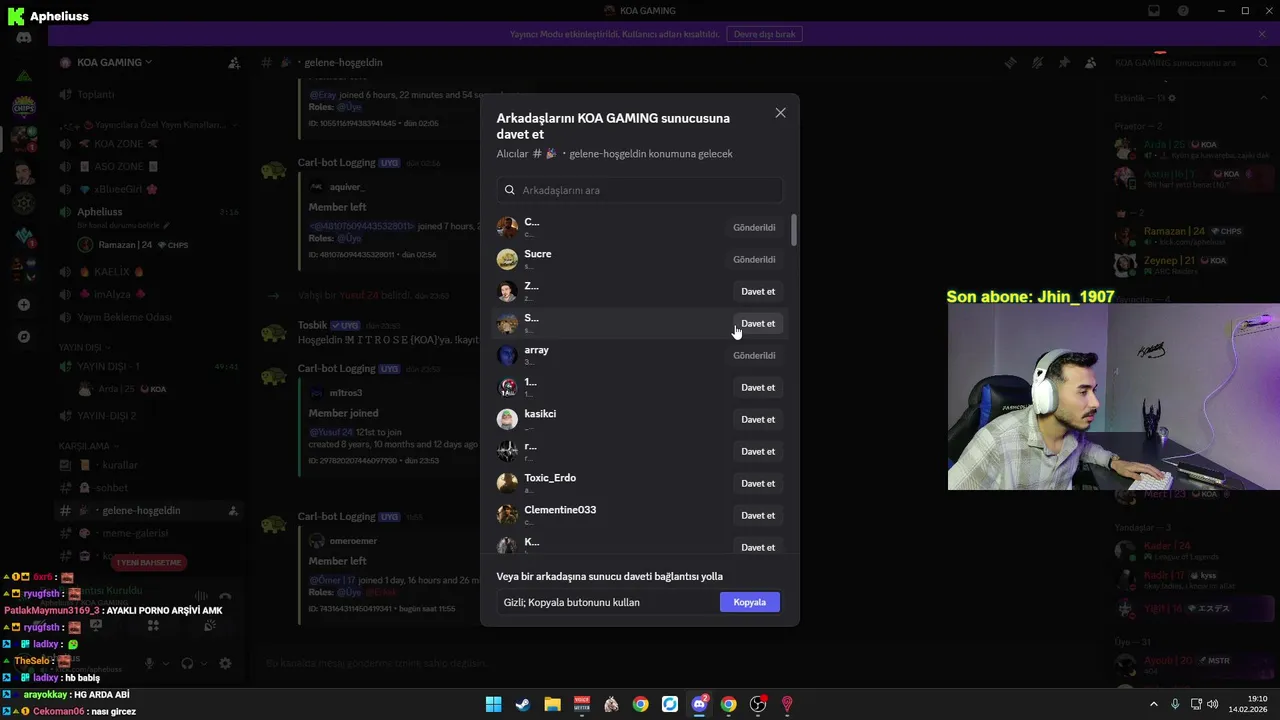Toggle headphone deafen in the user panel
1280x720 pixels.
(x=187, y=664)
